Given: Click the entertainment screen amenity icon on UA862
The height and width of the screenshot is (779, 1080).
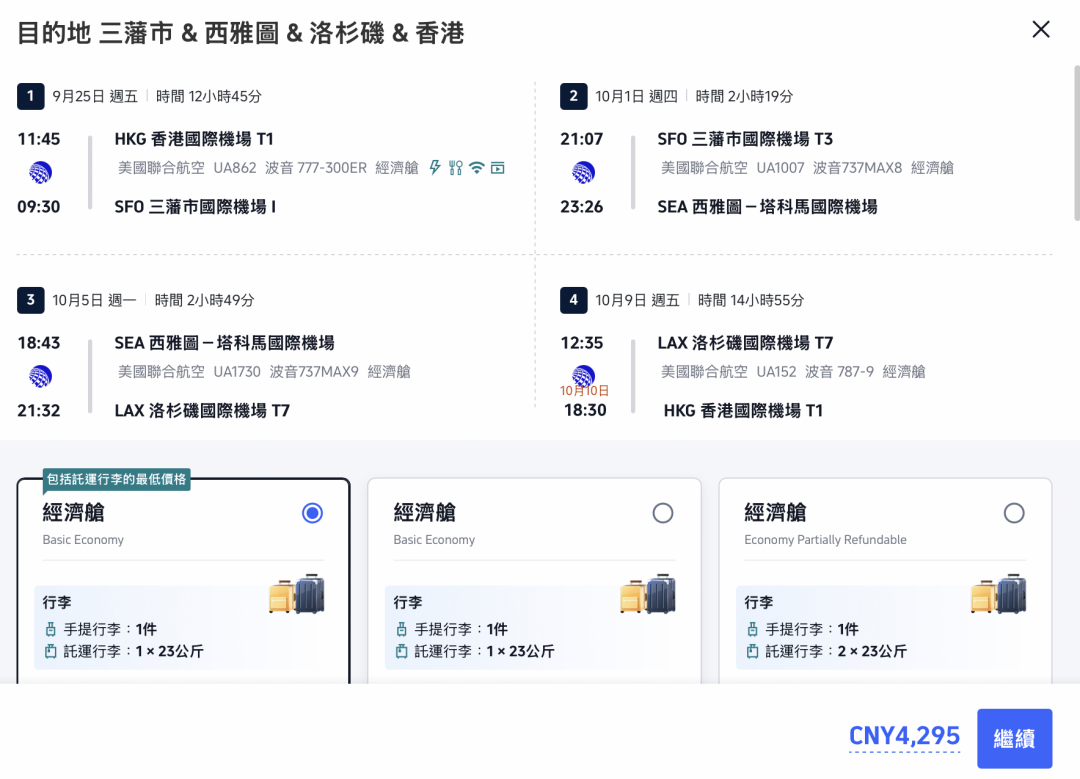Looking at the screenshot, I should (497, 168).
